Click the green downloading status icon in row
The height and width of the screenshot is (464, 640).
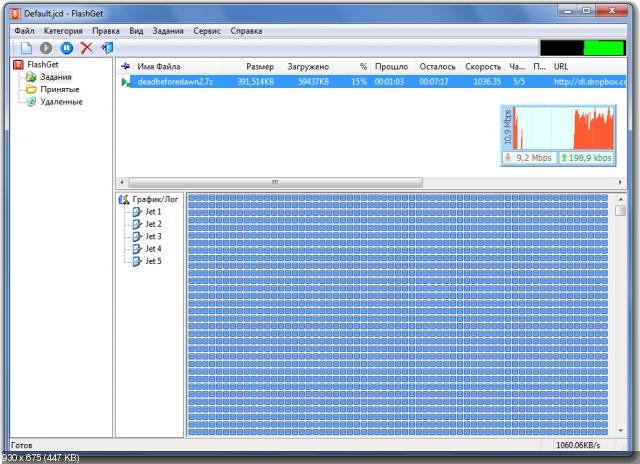(x=125, y=82)
